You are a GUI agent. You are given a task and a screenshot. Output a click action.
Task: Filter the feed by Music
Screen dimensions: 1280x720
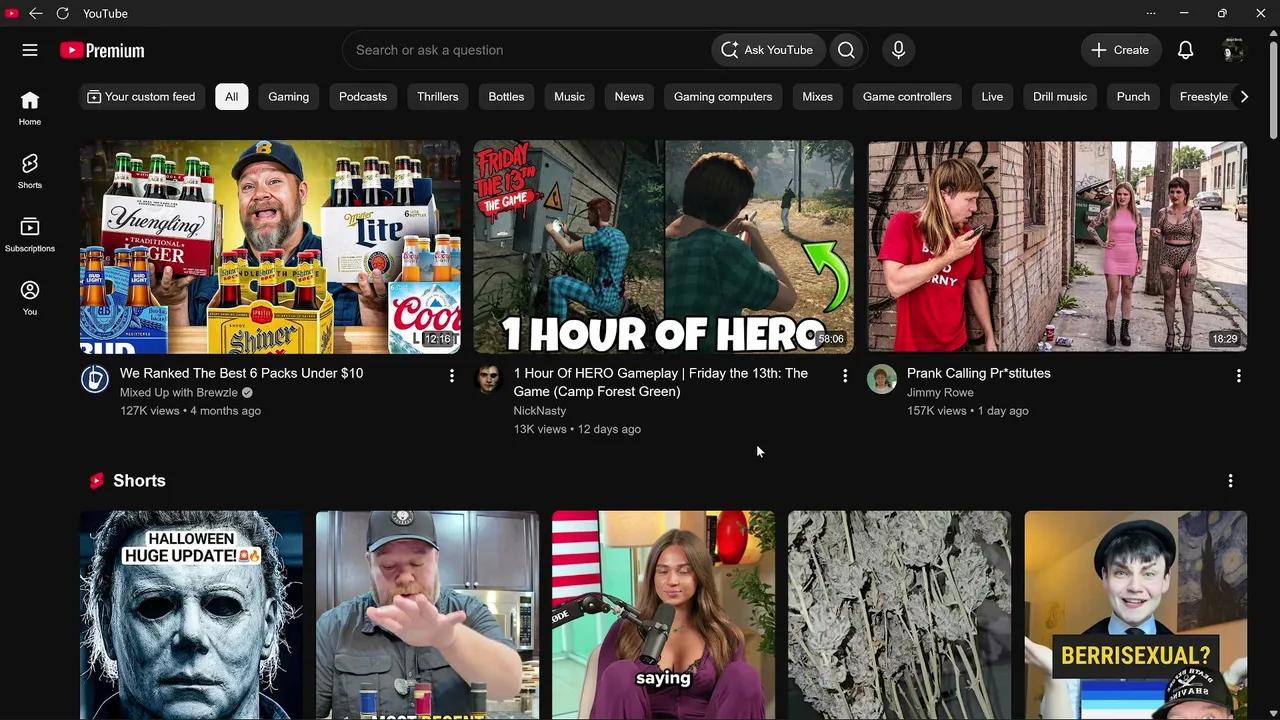click(x=569, y=97)
